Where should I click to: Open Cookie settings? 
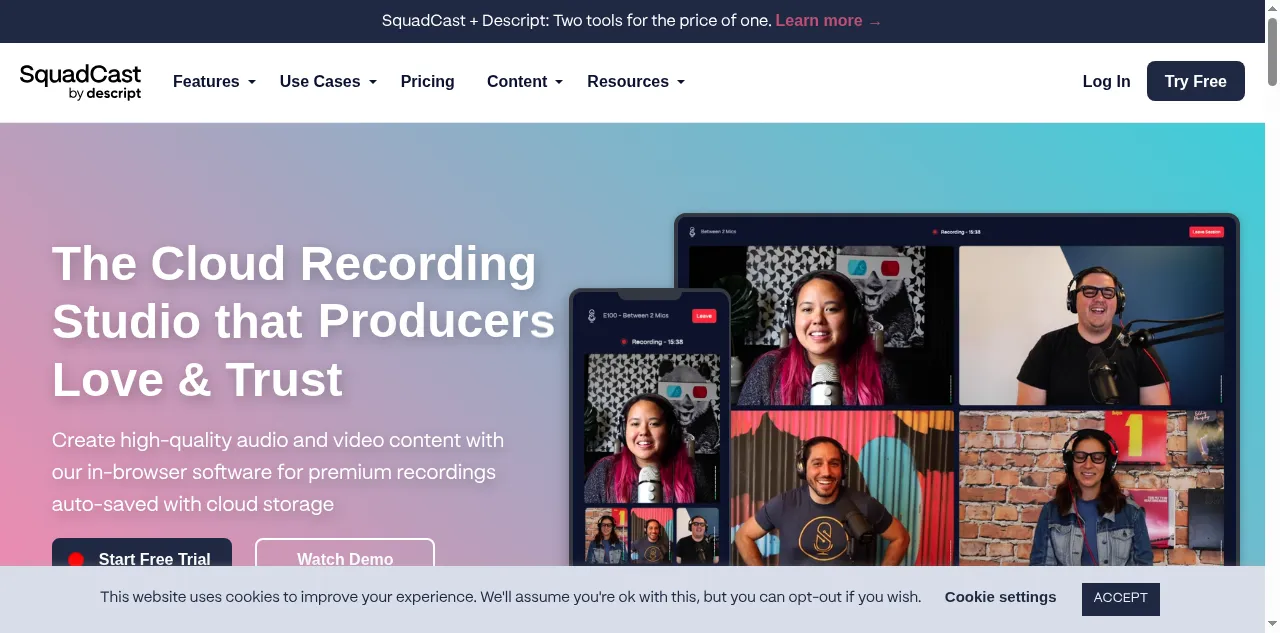point(1000,597)
